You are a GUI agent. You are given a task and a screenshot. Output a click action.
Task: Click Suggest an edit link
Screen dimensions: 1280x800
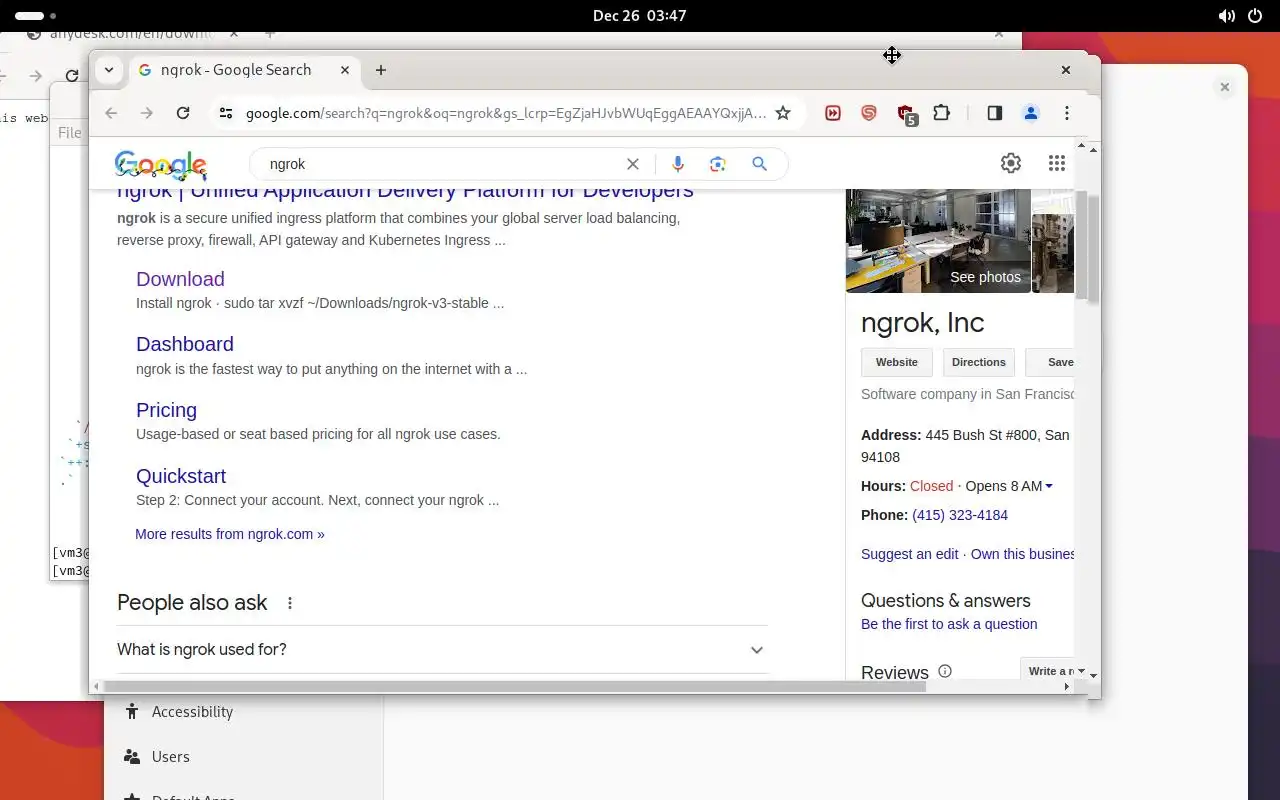pyautogui.click(x=910, y=554)
